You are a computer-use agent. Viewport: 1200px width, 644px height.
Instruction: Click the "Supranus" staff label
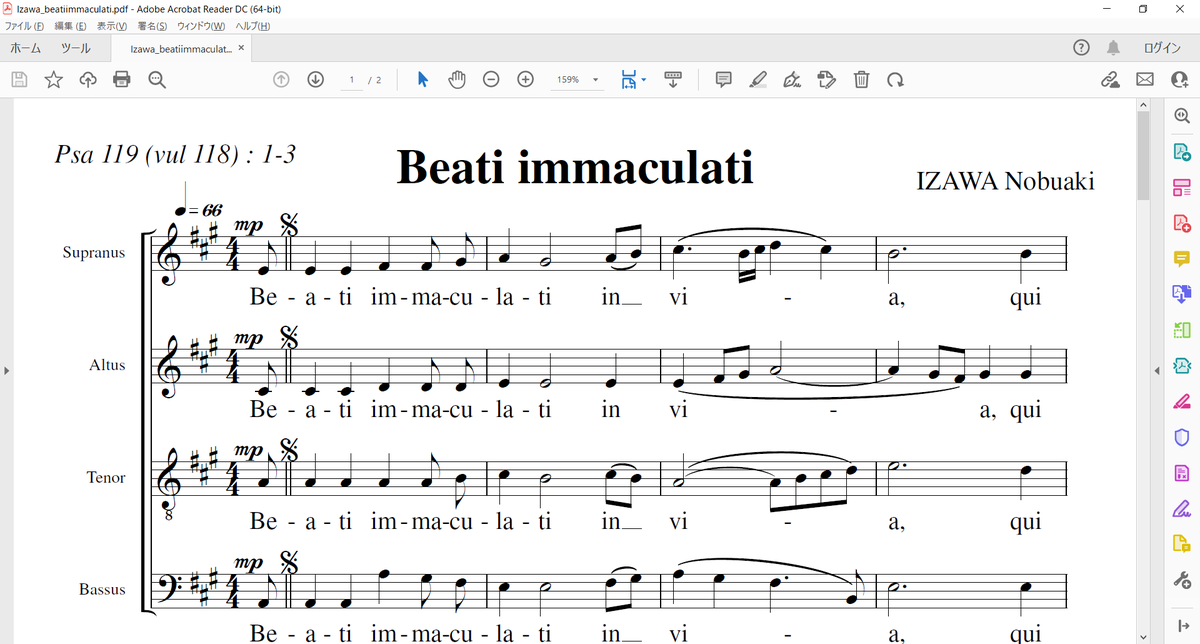94,253
